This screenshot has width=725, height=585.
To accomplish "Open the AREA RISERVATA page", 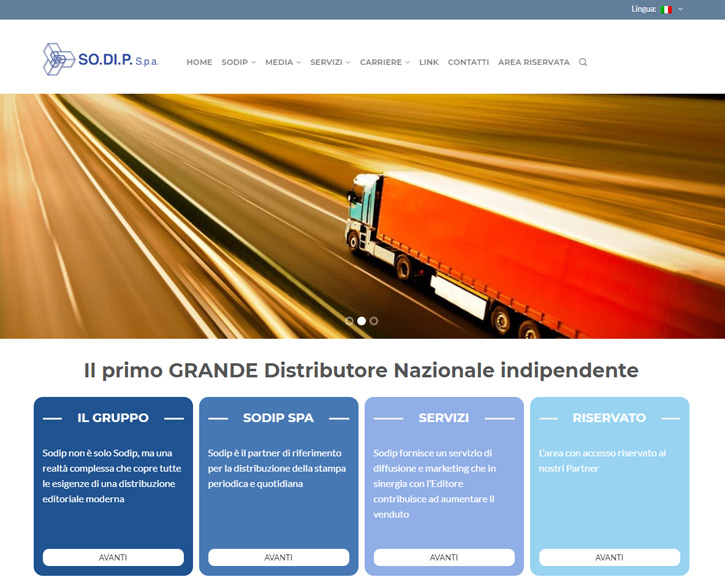I will pyautogui.click(x=534, y=62).
